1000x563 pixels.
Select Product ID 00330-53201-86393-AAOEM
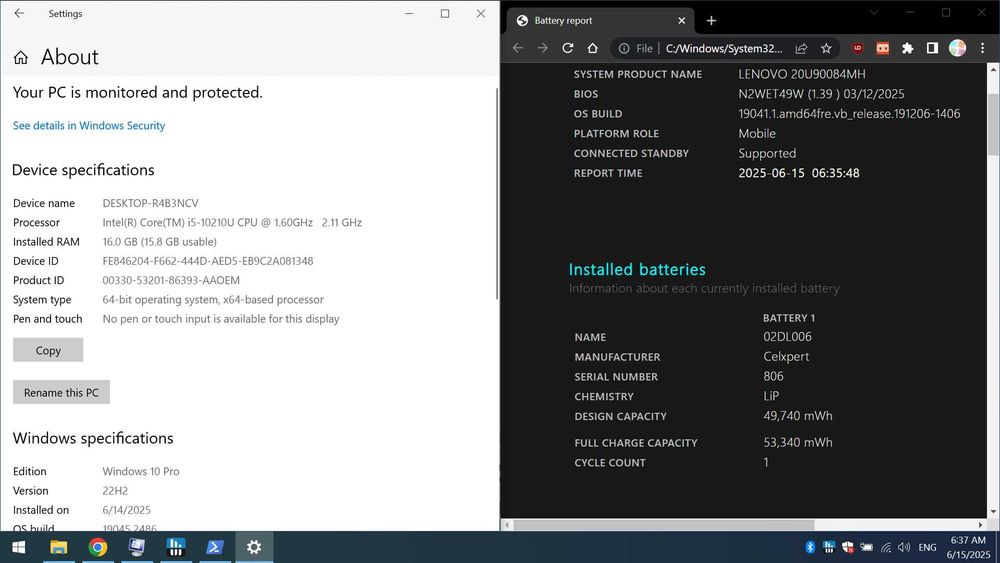click(x=171, y=280)
